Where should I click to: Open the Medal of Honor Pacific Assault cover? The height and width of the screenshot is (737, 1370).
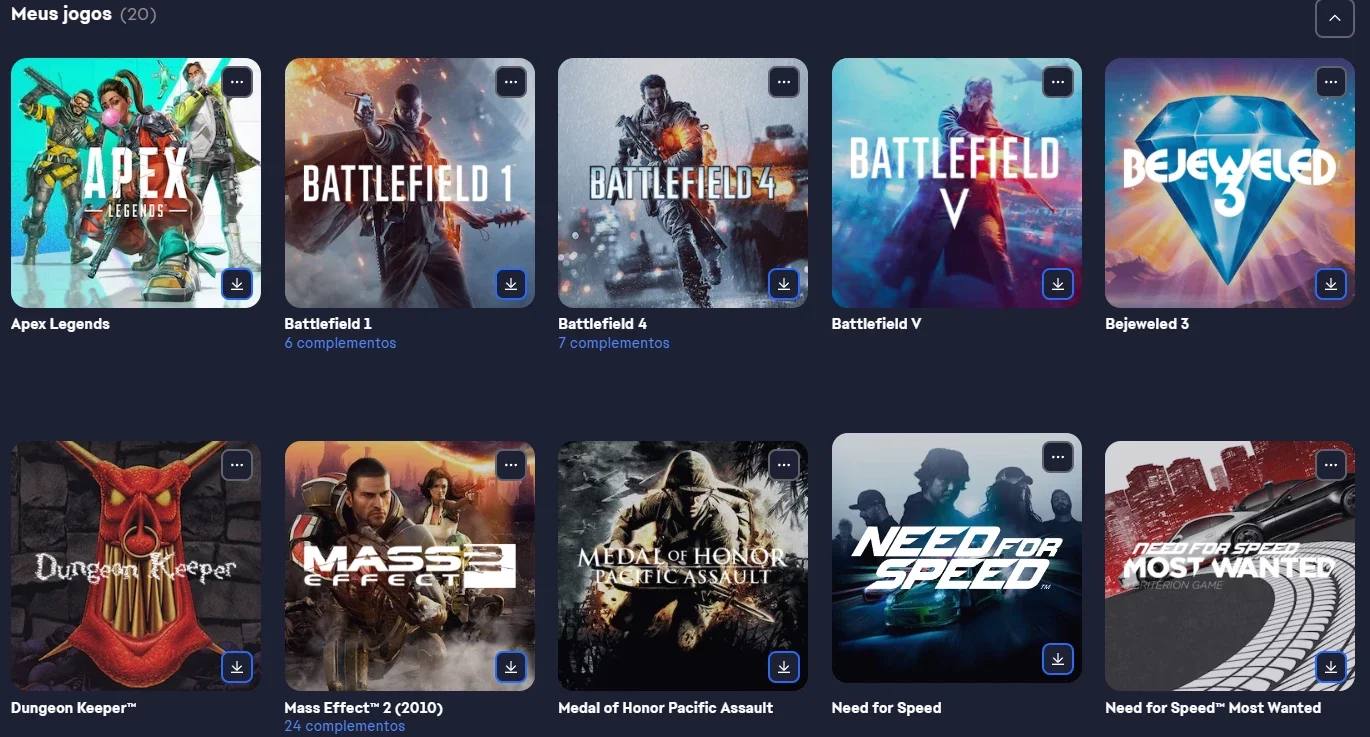point(683,566)
